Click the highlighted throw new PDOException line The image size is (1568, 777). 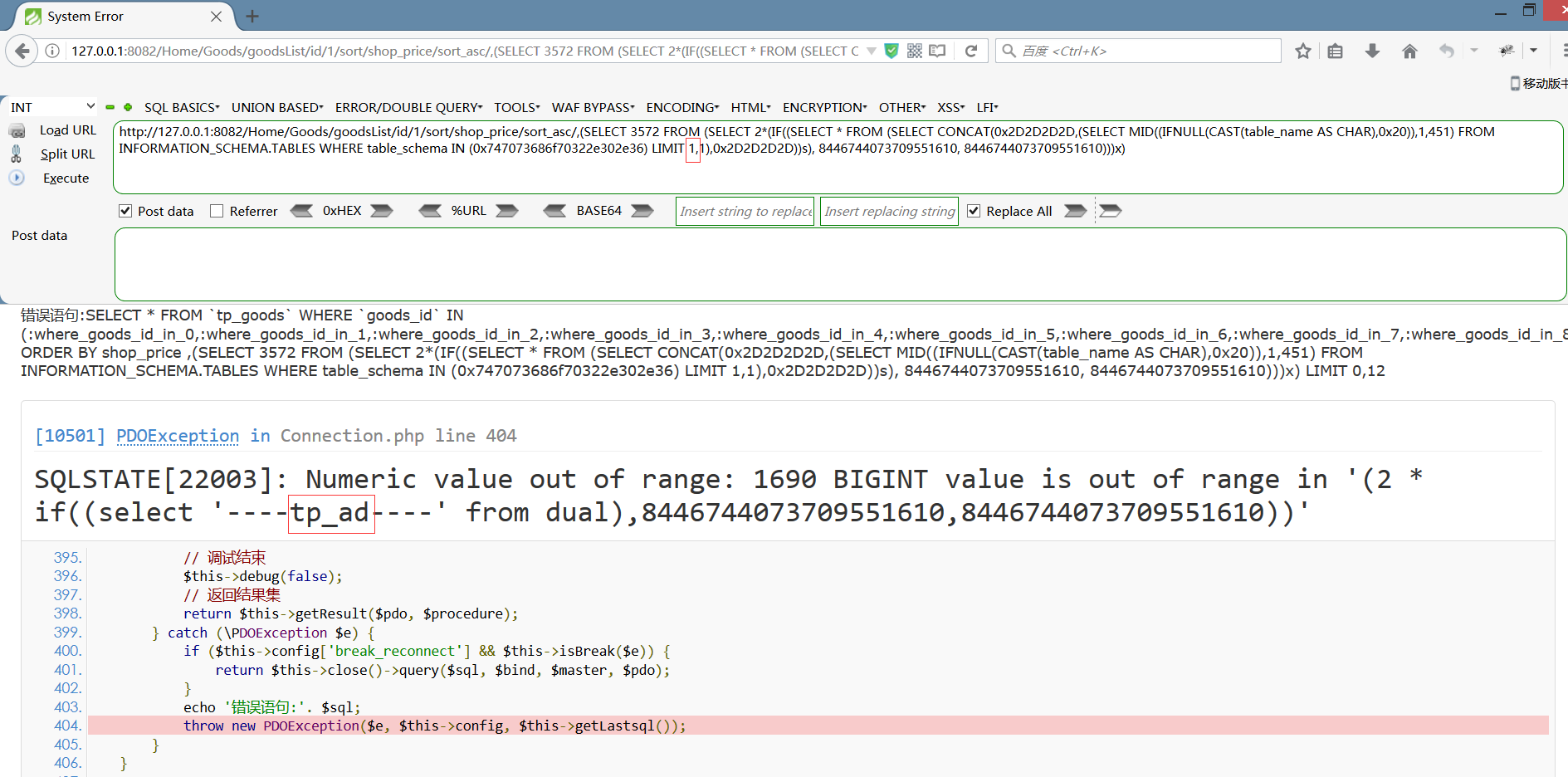[818, 726]
